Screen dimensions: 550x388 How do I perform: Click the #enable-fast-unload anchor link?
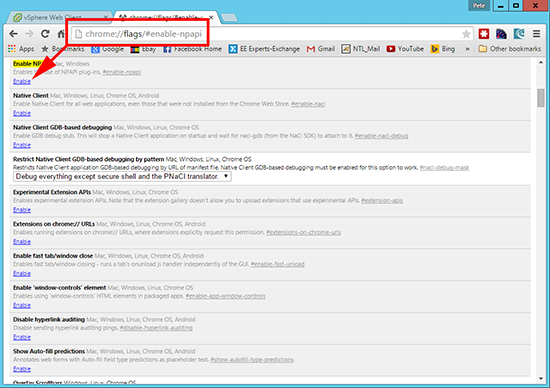click(277, 265)
